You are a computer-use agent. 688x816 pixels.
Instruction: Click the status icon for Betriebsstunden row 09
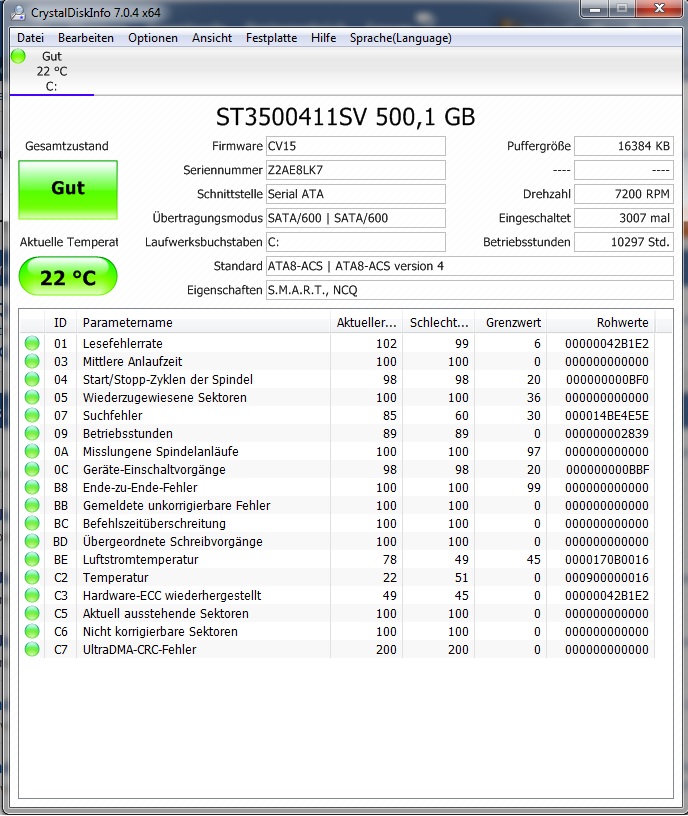click(x=32, y=434)
